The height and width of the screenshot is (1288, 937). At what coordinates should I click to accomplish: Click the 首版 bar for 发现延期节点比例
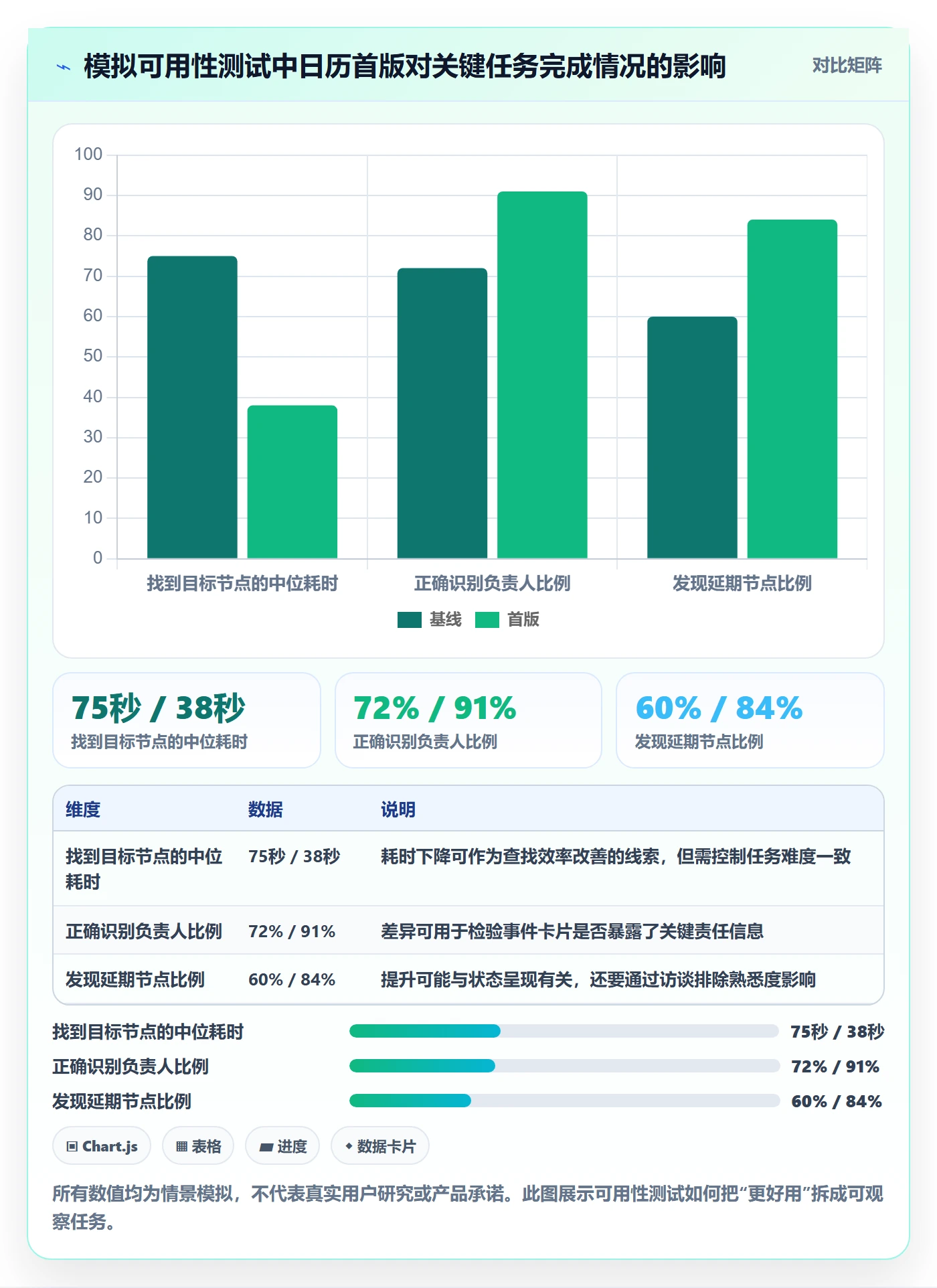pyautogui.click(x=792, y=389)
